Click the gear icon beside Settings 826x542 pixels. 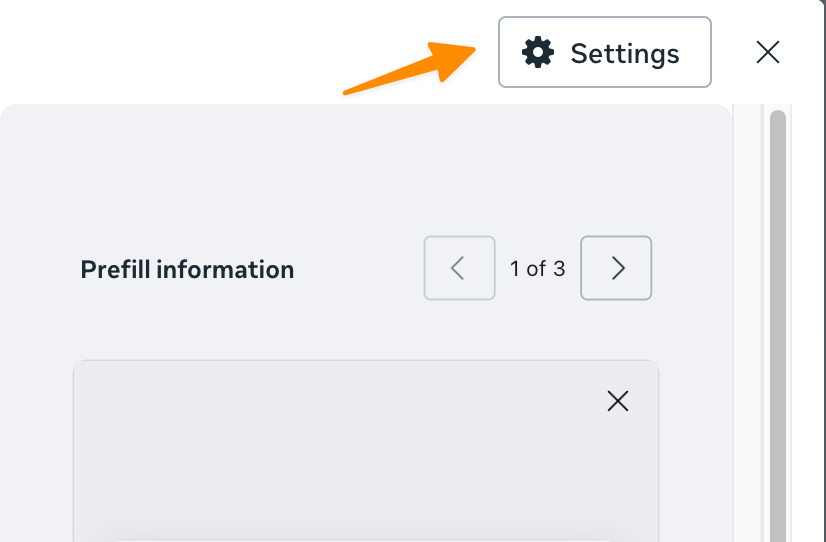(x=538, y=52)
